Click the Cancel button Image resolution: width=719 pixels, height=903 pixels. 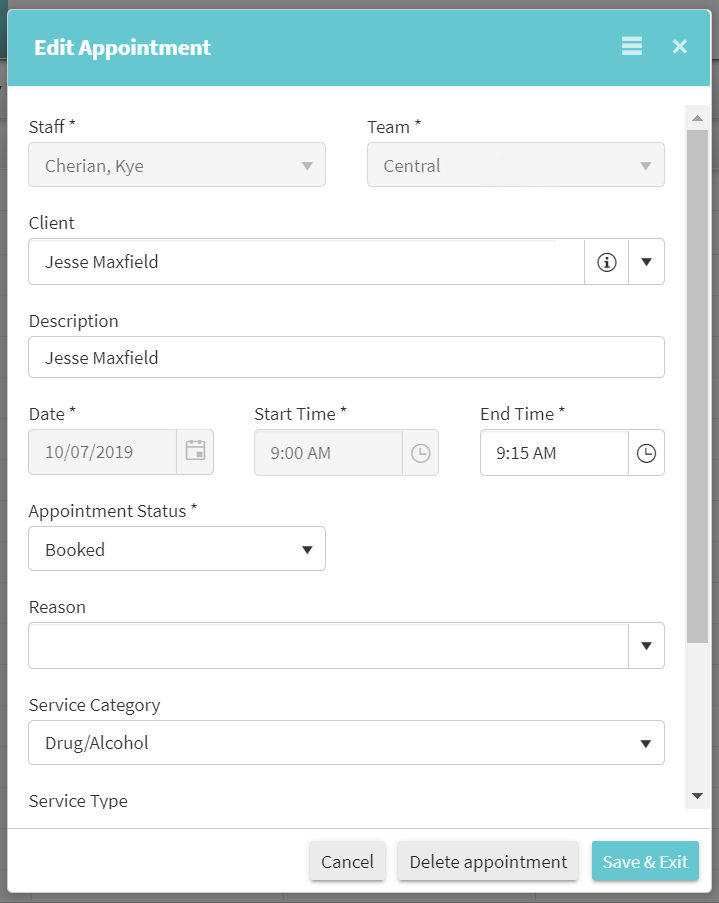[347, 861]
